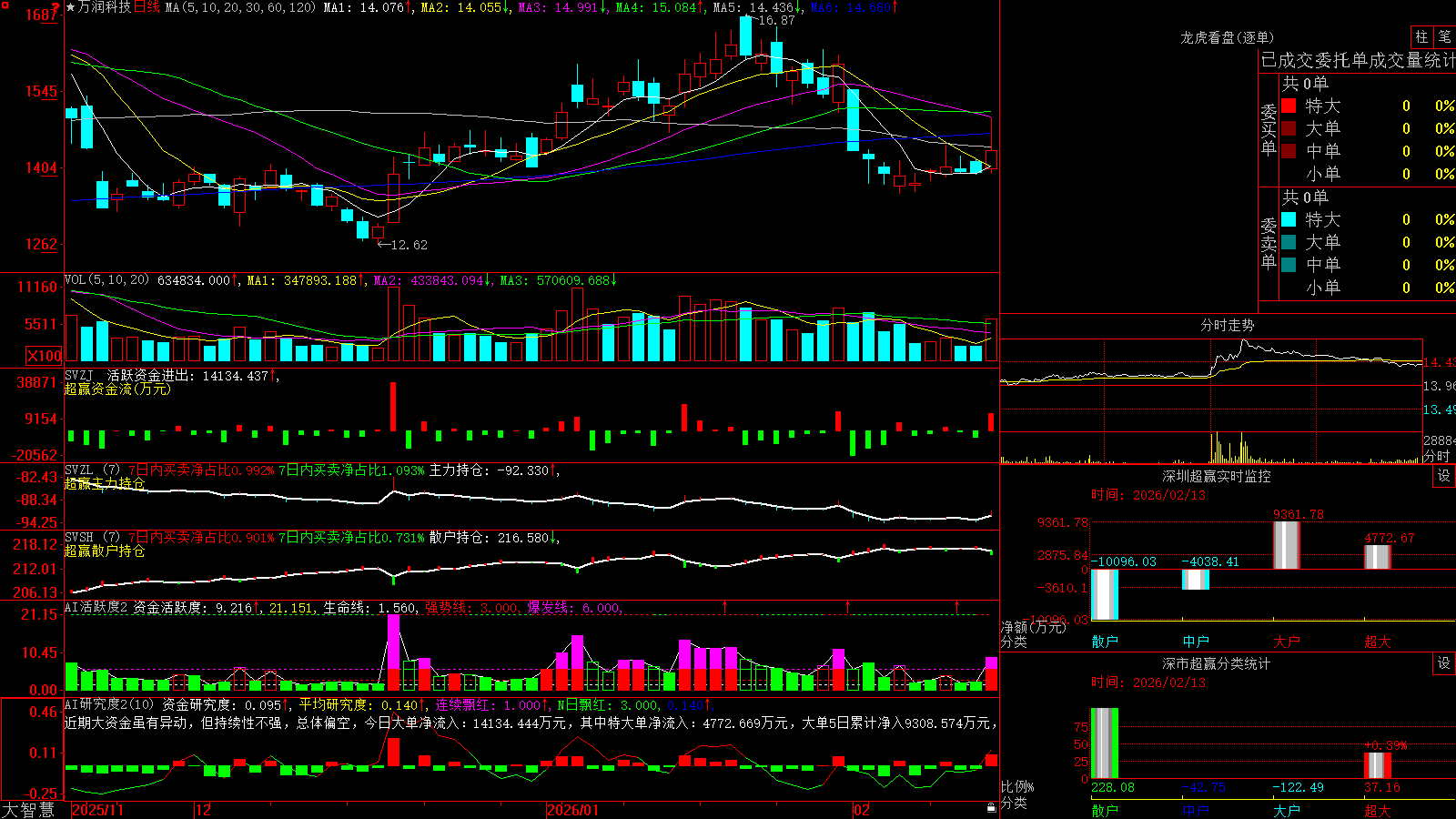This screenshot has width=1456, height=819.
Task: Click the 大户 bar labeled 9361.78
Action: pos(1287,545)
